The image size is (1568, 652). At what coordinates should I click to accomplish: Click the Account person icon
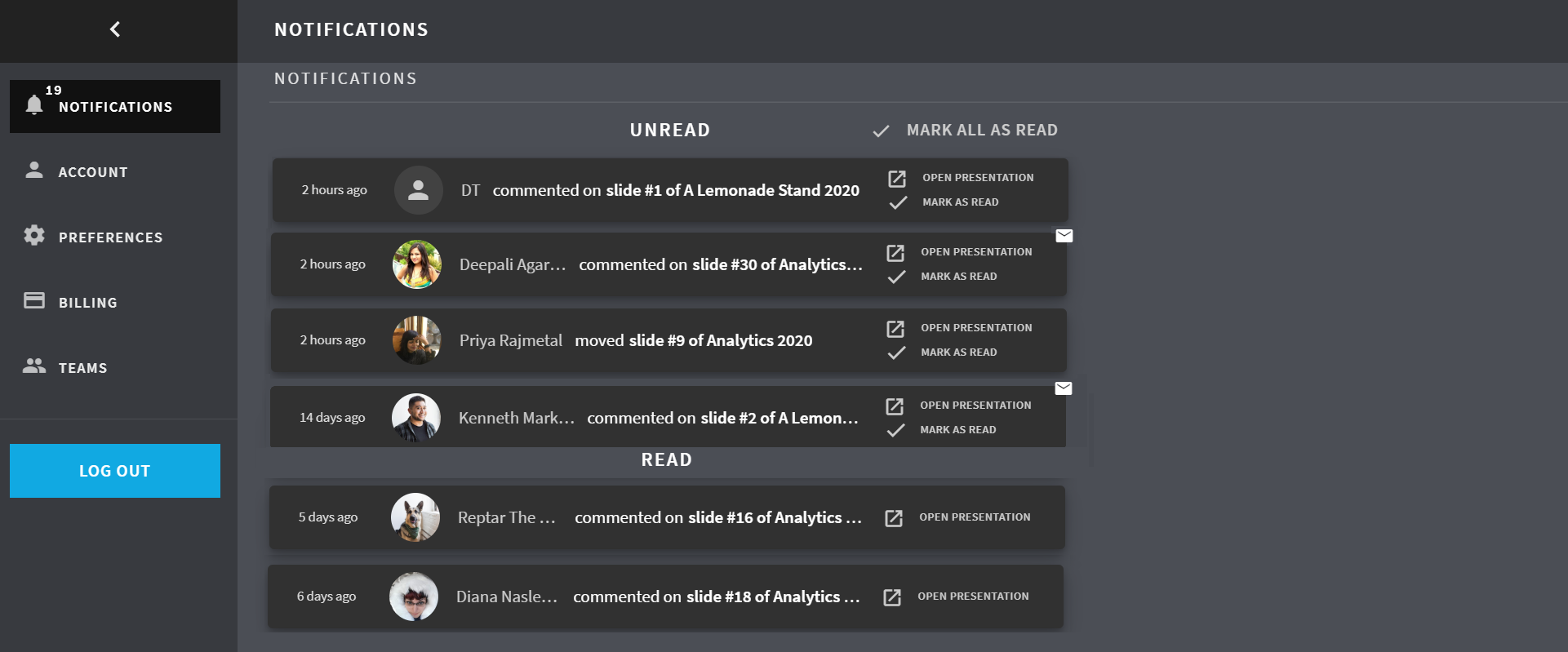(x=34, y=170)
